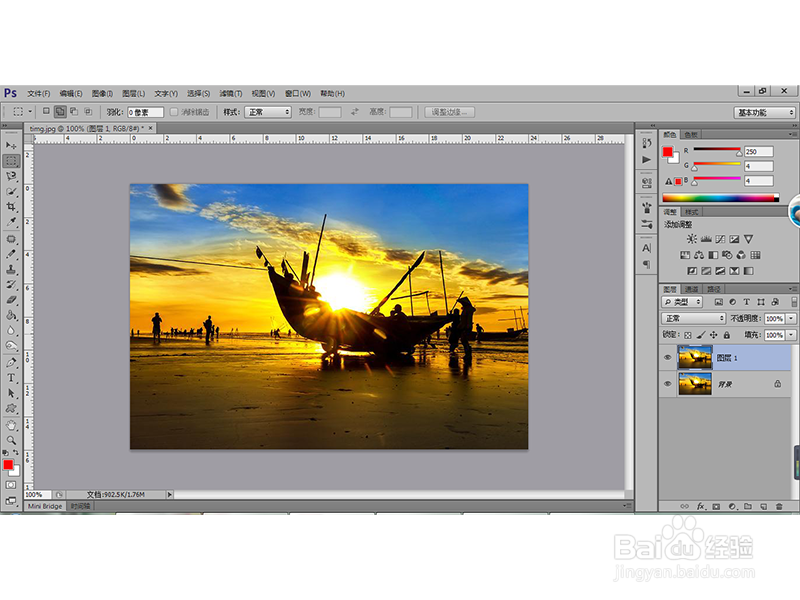Open the Layers panel flyout menu
Screen dimensions: 800x600
click(x=792, y=289)
